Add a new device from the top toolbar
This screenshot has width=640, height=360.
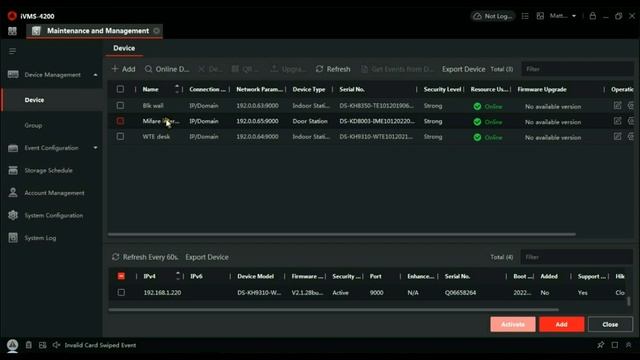[x=124, y=69]
